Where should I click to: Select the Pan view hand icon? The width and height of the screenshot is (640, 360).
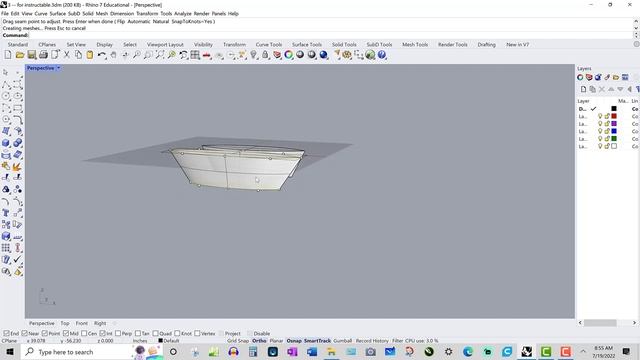pyautogui.click(x=113, y=55)
